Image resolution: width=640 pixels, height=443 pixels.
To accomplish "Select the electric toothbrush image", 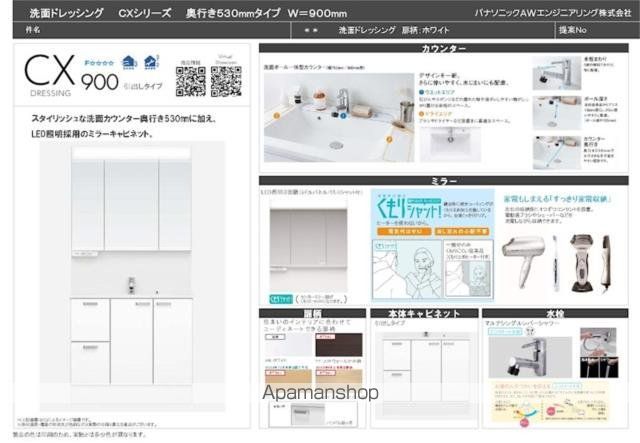I will 556,263.
